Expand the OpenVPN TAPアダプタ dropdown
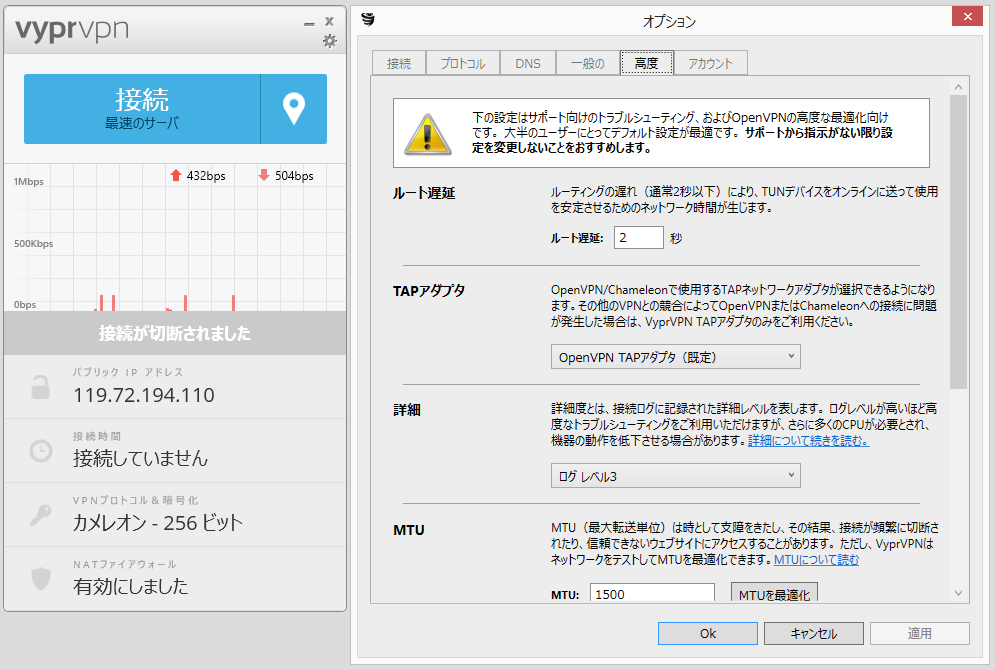Viewport: 995px width, 670px height. (x=675, y=357)
